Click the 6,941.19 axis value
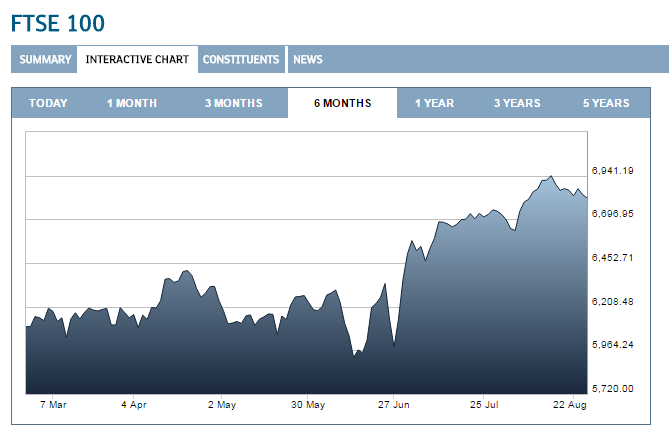Screen dimensions: 669x440 click(612, 171)
